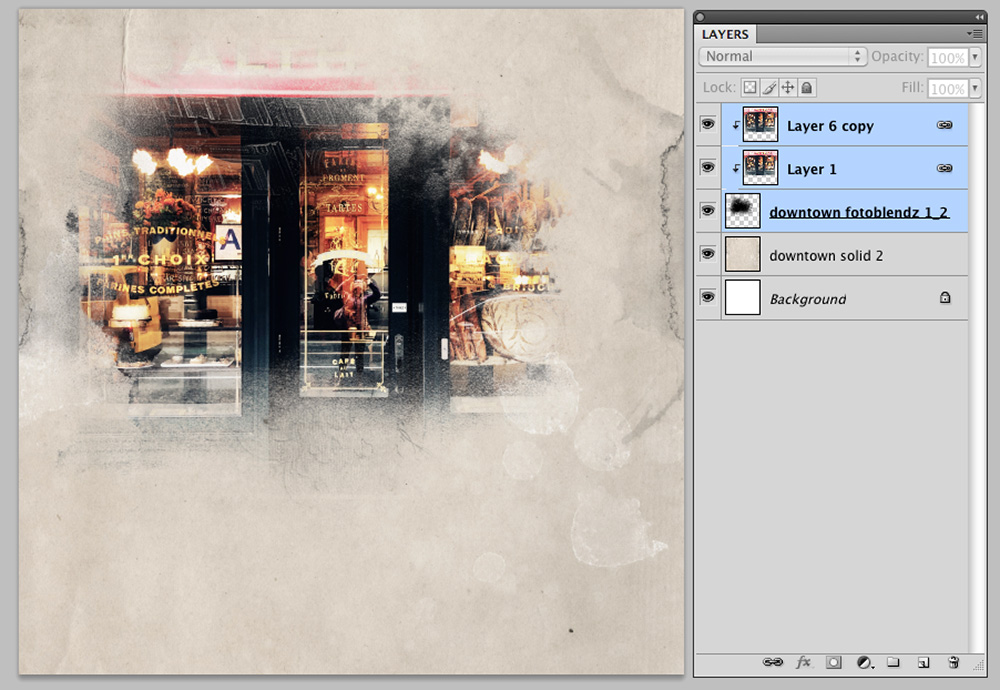Lock image pixels brush icon
The height and width of the screenshot is (690, 1000).
pos(769,87)
